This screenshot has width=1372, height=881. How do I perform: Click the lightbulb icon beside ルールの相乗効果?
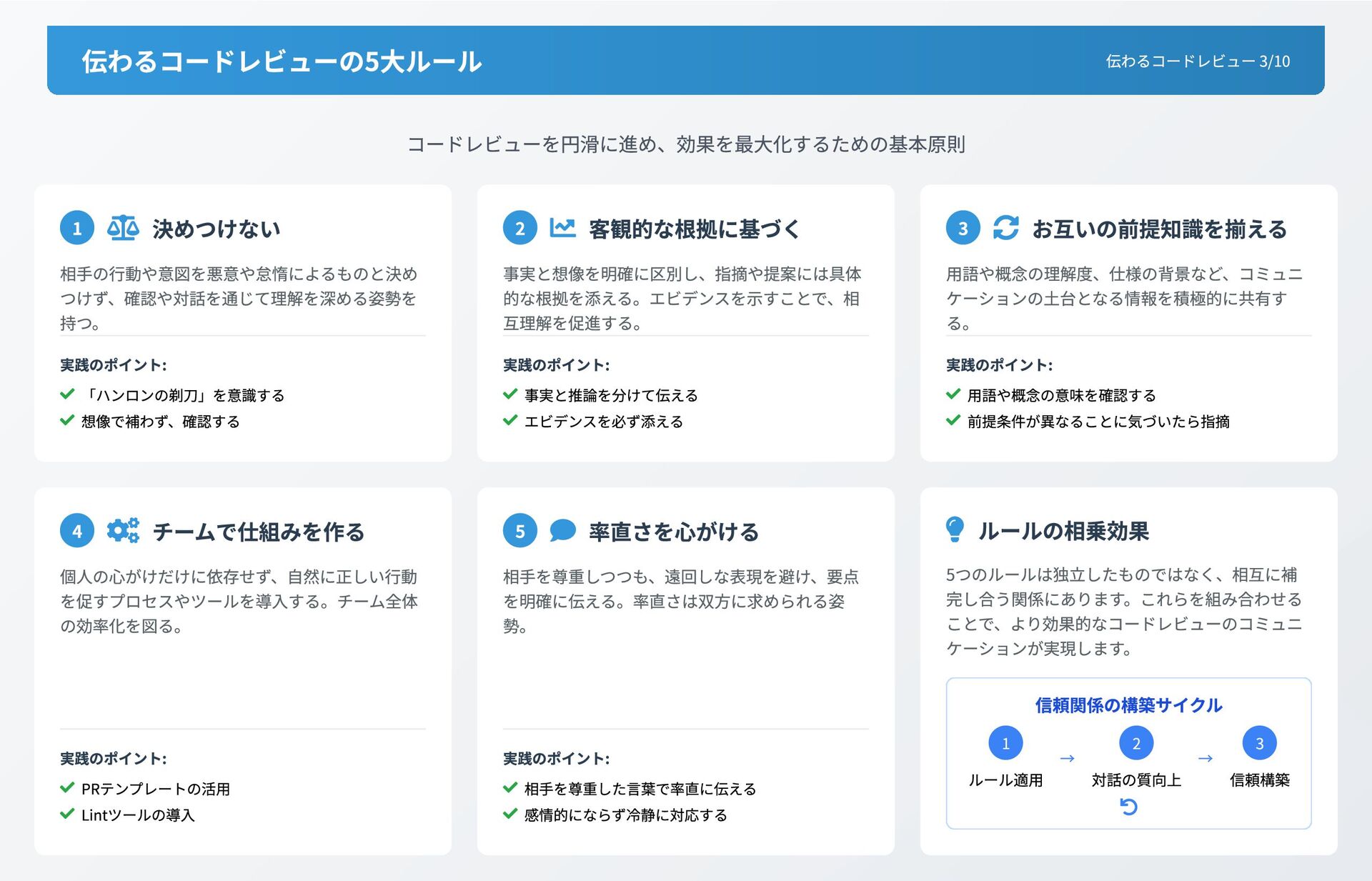point(955,529)
